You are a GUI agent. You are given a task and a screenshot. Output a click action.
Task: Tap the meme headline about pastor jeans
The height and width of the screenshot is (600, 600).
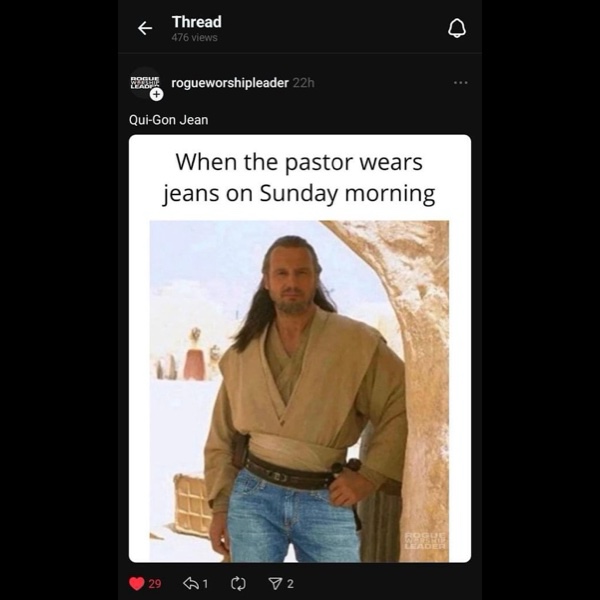[x=299, y=178]
